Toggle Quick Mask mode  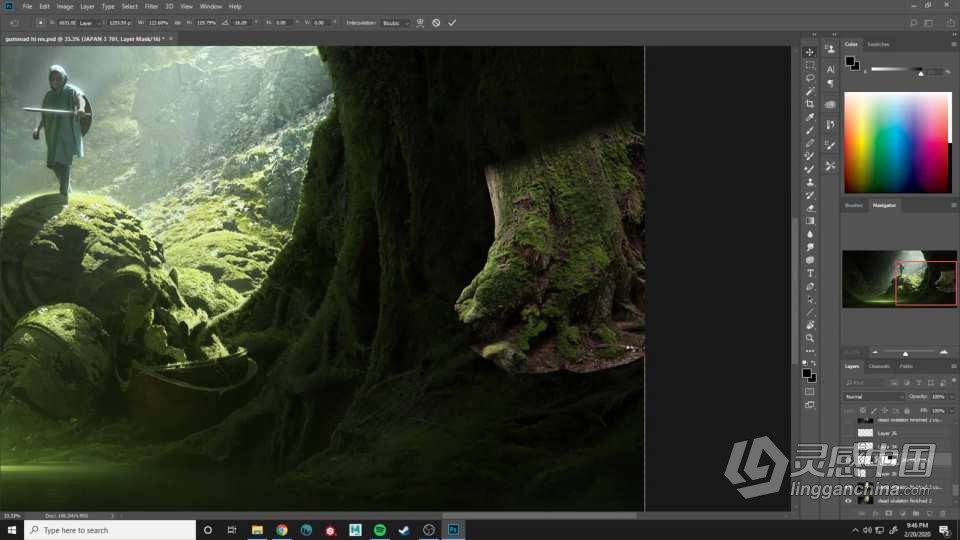tap(810, 392)
